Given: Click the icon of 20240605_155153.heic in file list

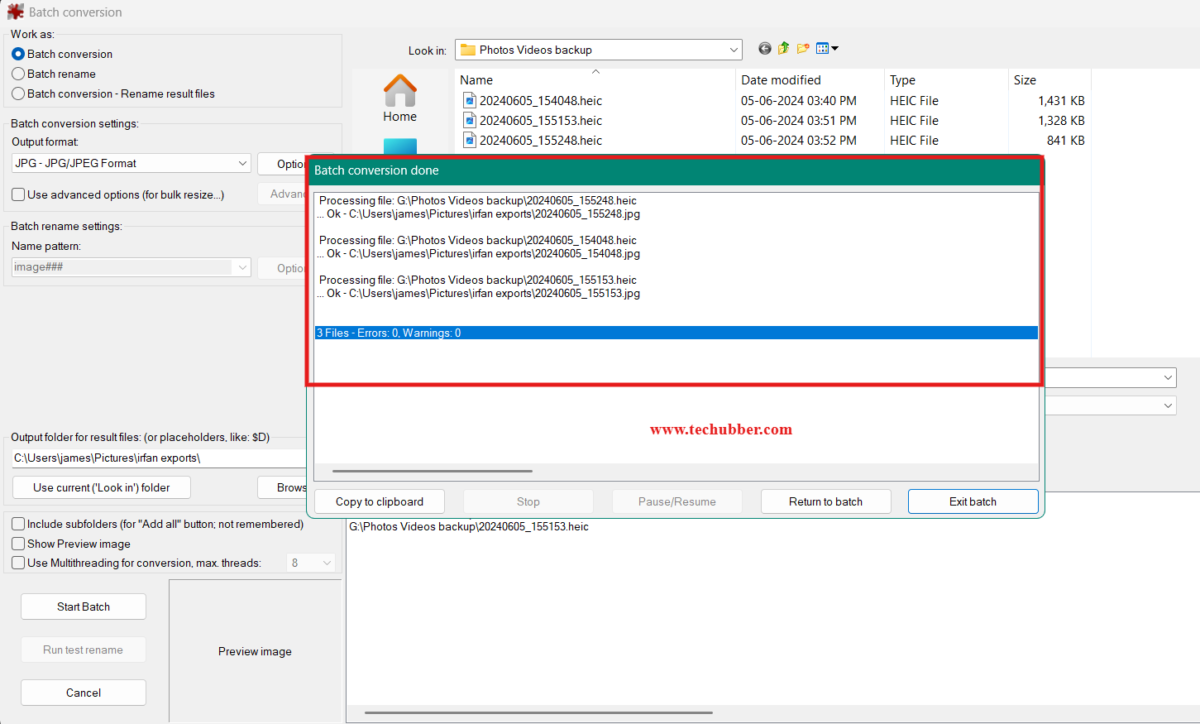Looking at the screenshot, I should [470, 120].
